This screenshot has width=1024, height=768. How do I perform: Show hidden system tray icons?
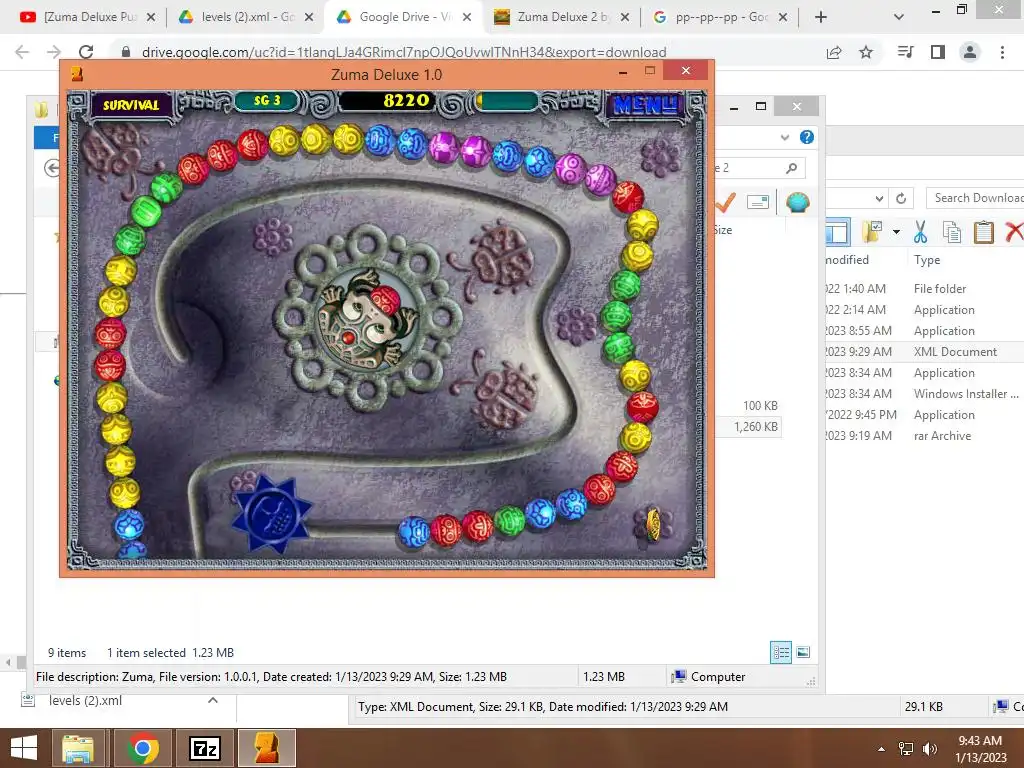[882, 749]
